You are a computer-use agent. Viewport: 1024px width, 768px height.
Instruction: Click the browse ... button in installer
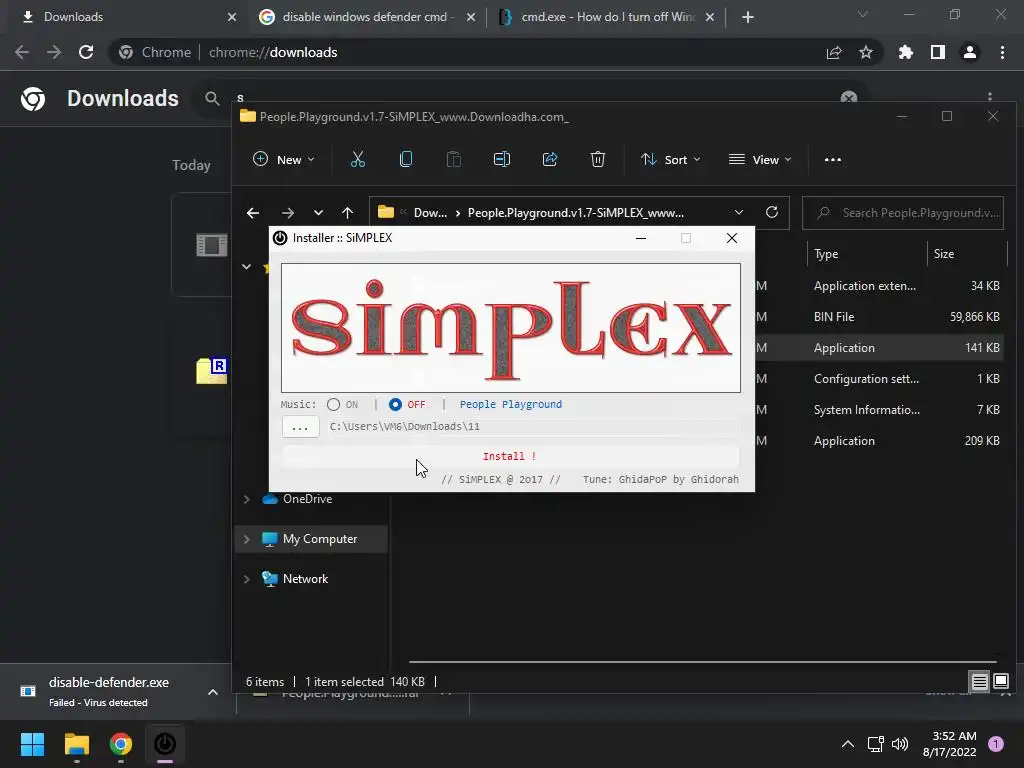click(x=300, y=426)
